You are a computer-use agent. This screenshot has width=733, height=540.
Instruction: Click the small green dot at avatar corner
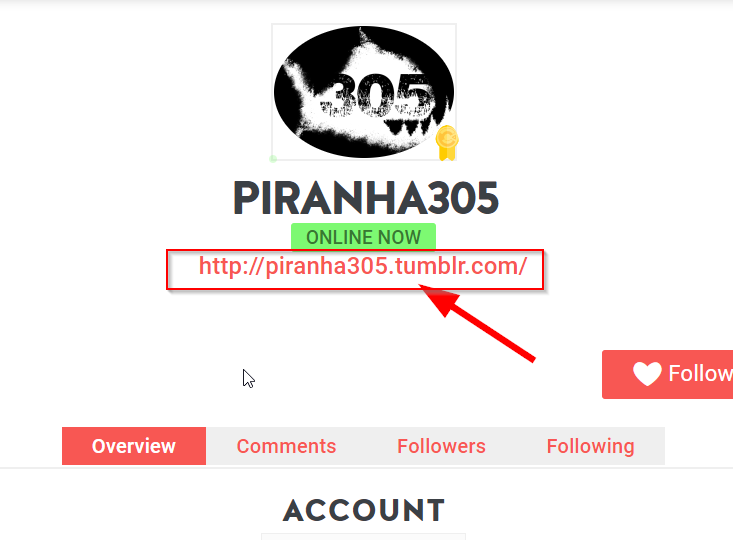[x=273, y=159]
